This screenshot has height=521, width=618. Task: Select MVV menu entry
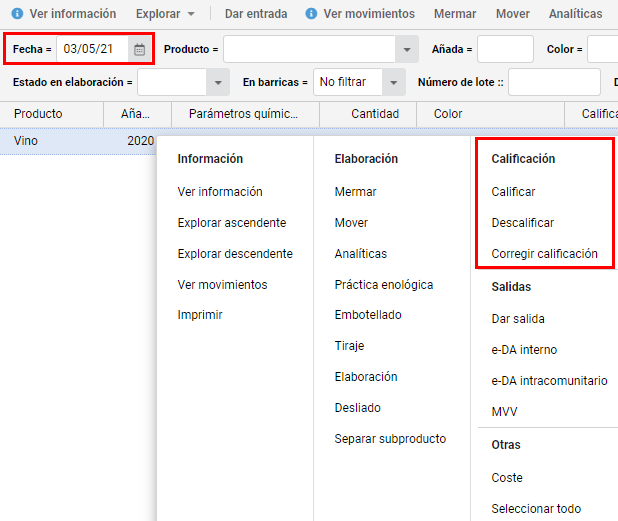coord(504,412)
